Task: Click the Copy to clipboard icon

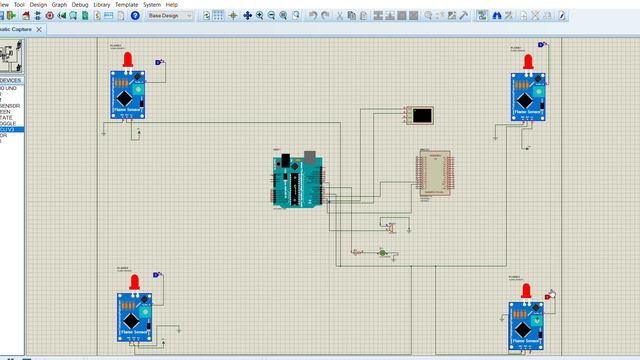Action: (351, 16)
